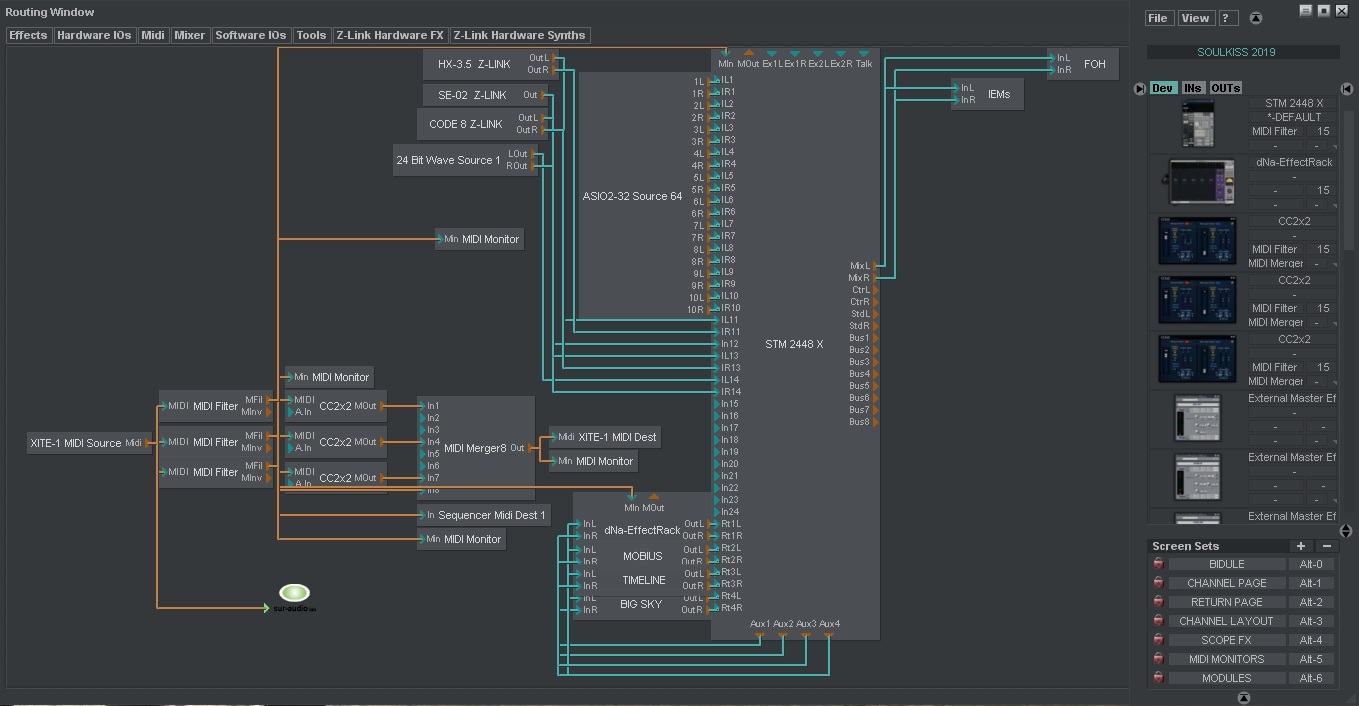Load the RETURN PAGE screen set

click(1227, 602)
